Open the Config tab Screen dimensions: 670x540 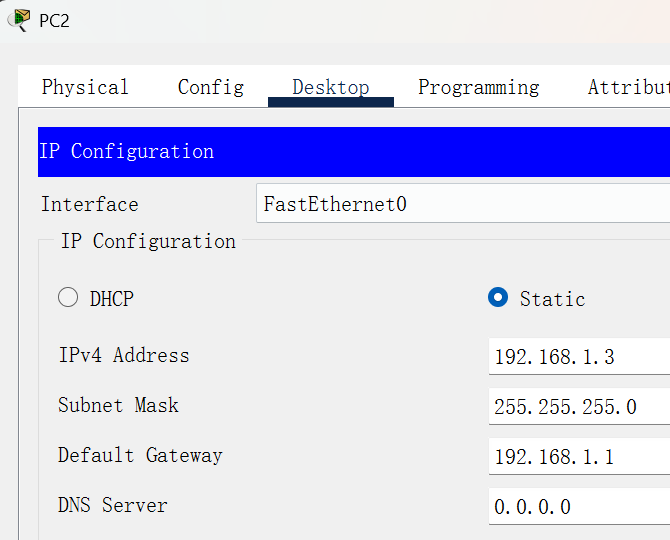(x=211, y=87)
